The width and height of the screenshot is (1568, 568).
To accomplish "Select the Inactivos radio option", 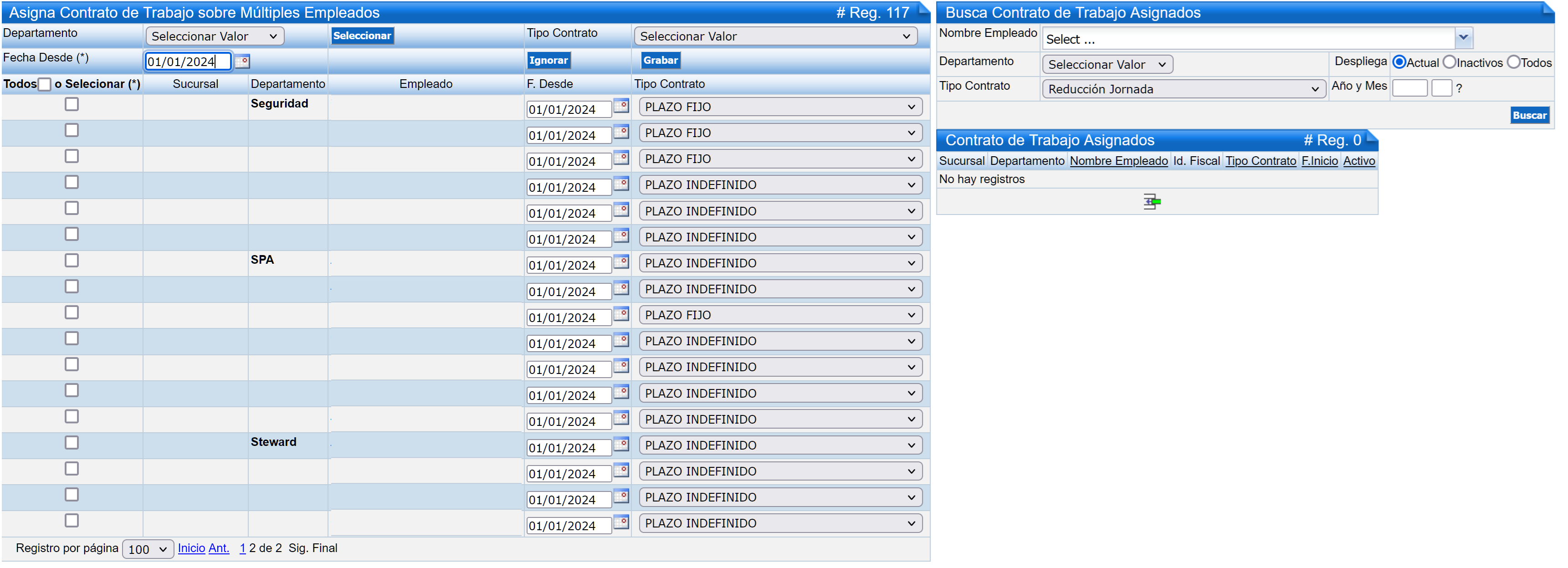I will pos(1449,63).
